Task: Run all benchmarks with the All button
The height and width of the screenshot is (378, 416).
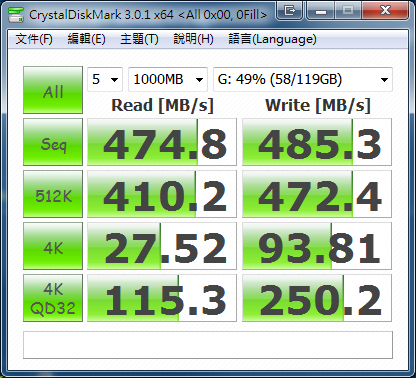Action: (53, 90)
